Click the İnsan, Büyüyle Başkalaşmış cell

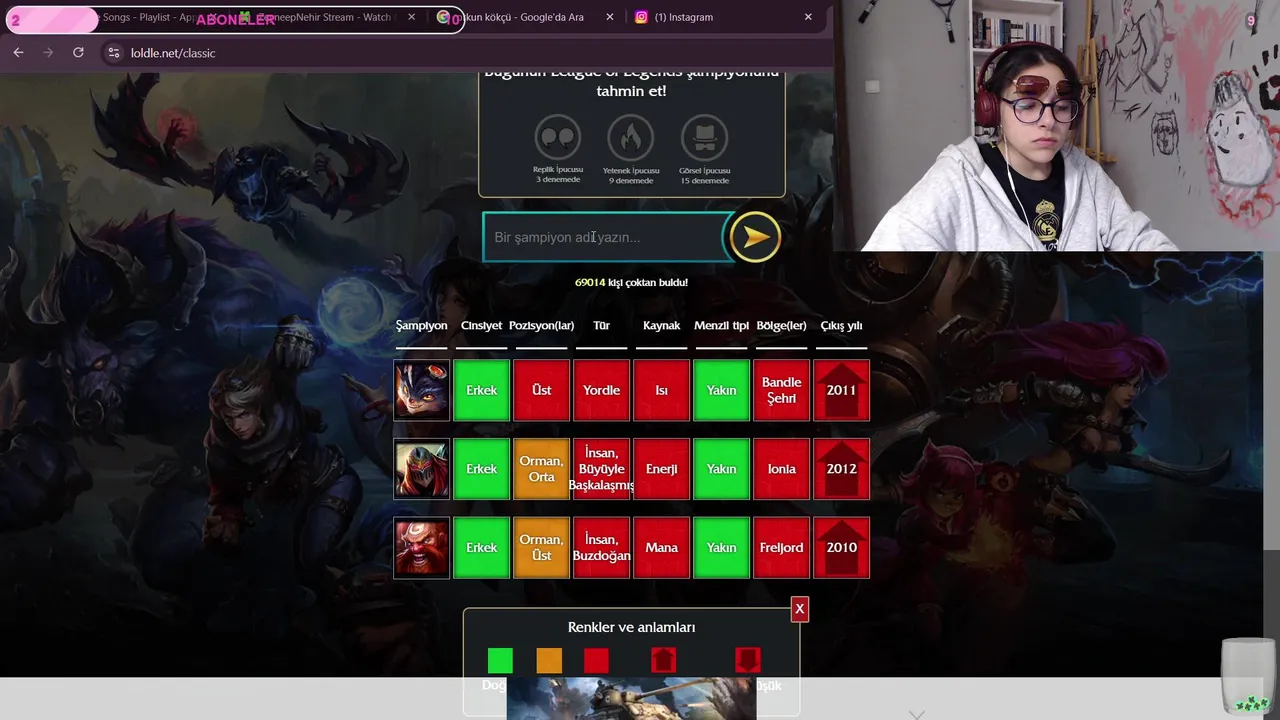601,469
